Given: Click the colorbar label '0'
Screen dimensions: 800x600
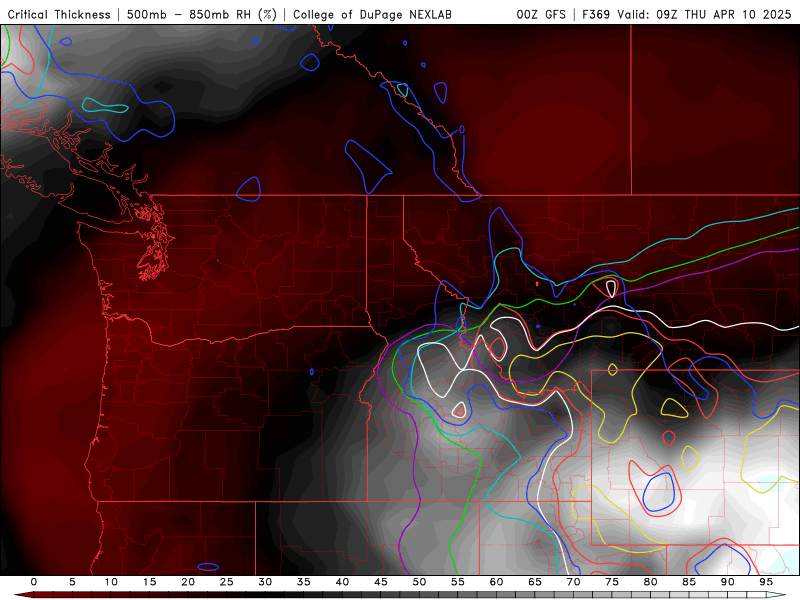Looking at the screenshot, I should 34,582.
